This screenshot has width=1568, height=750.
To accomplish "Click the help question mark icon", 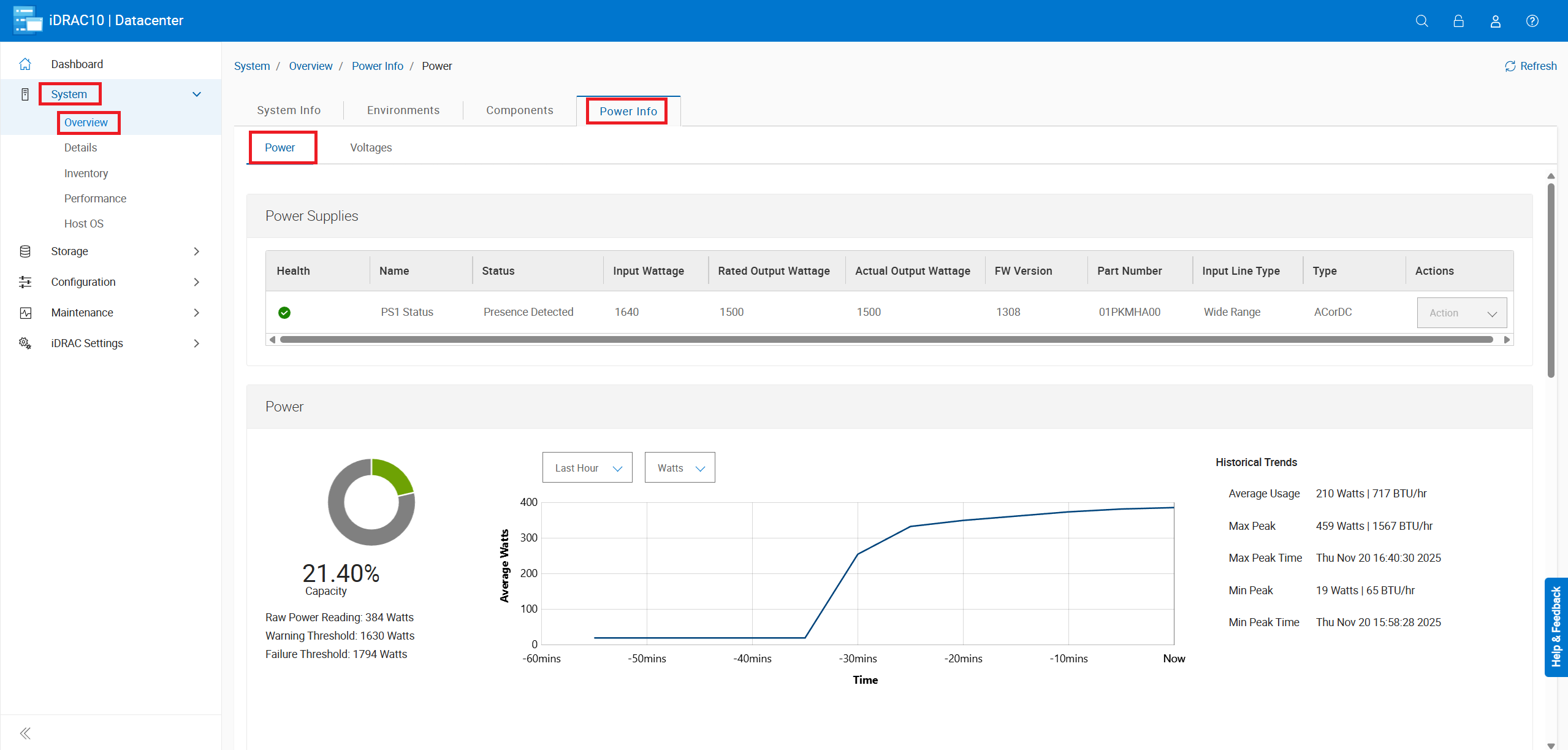I will click(1532, 21).
